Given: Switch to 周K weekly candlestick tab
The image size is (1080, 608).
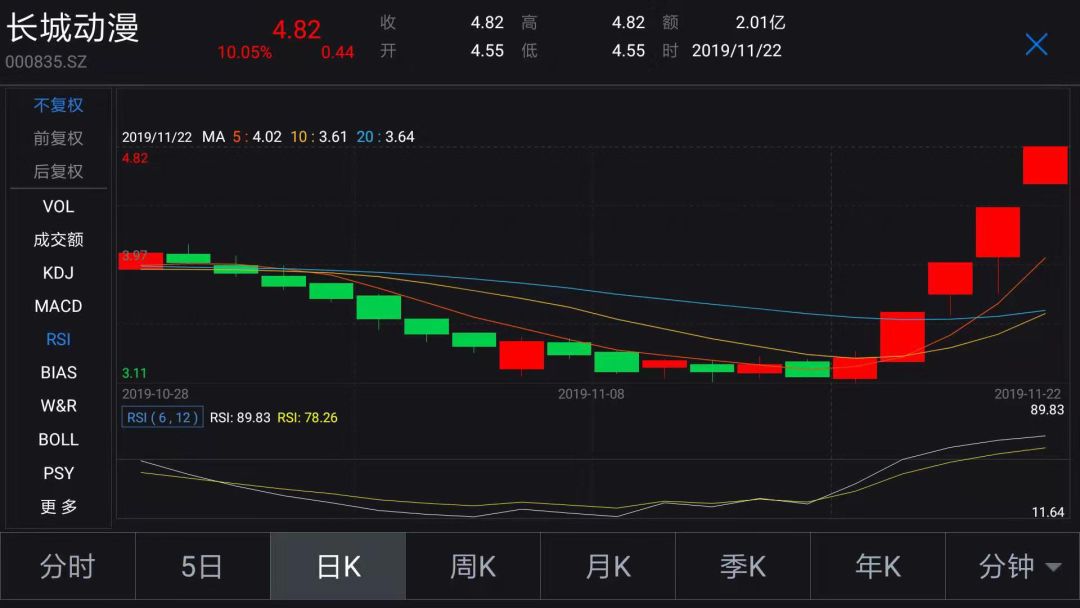Looking at the screenshot, I should [x=472, y=567].
